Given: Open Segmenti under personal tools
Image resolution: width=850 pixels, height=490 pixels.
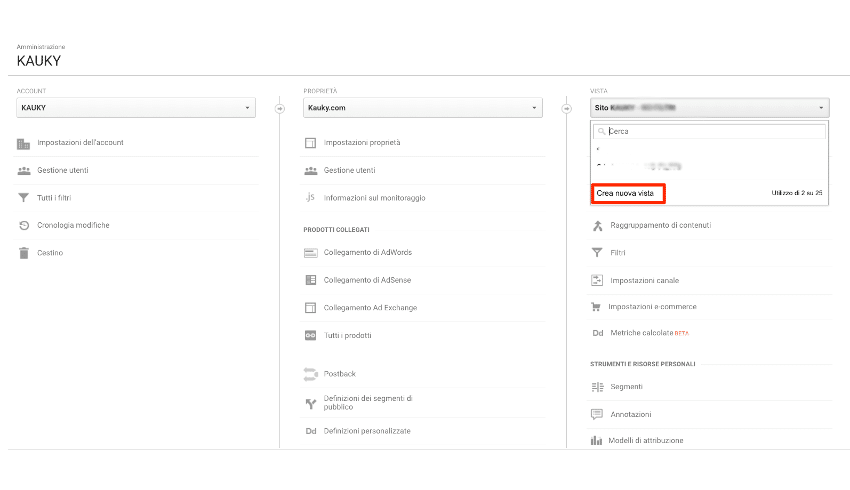Looking at the screenshot, I should click(x=627, y=387).
